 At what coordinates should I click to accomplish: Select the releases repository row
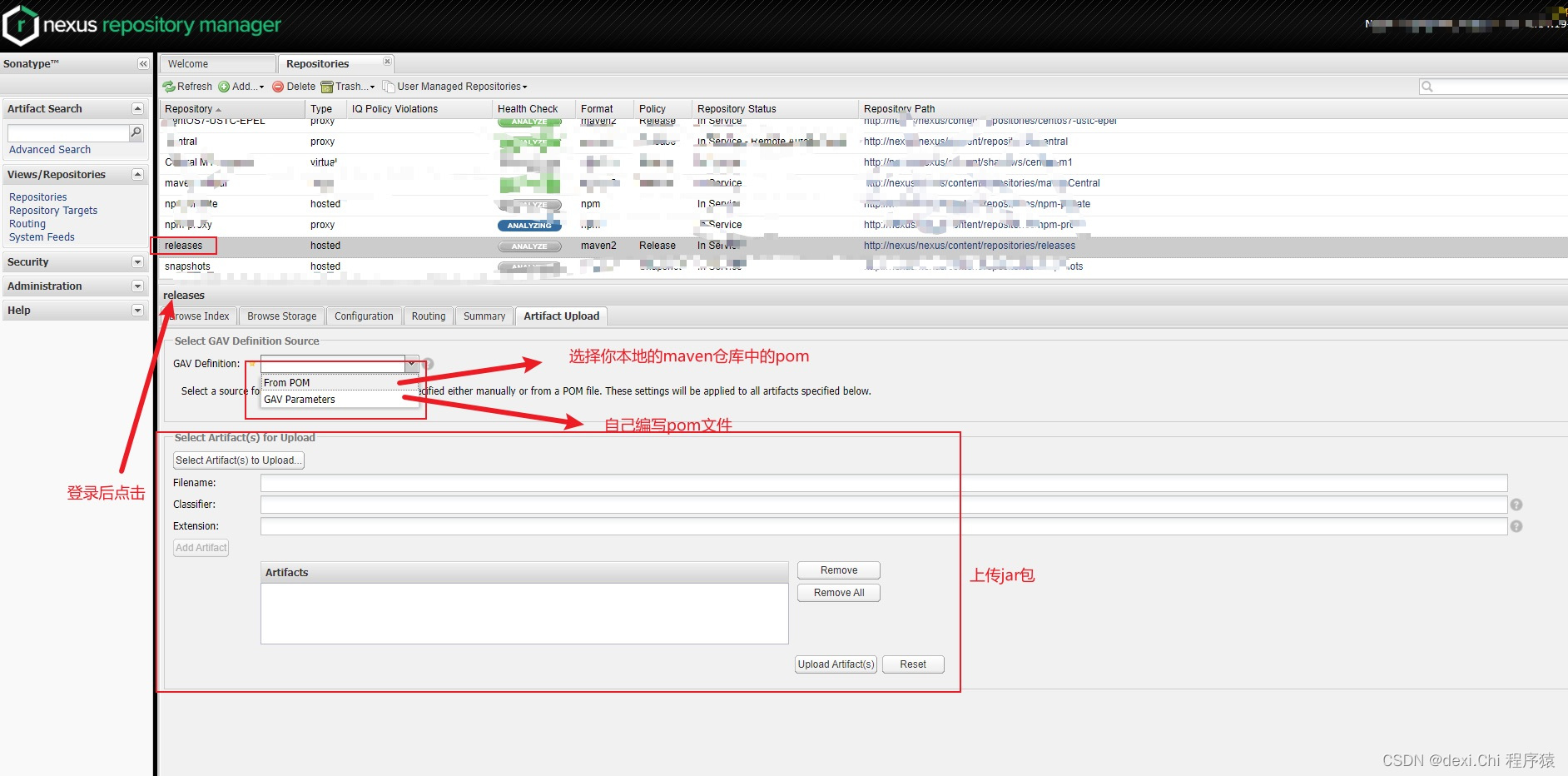(x=863, y=246)
